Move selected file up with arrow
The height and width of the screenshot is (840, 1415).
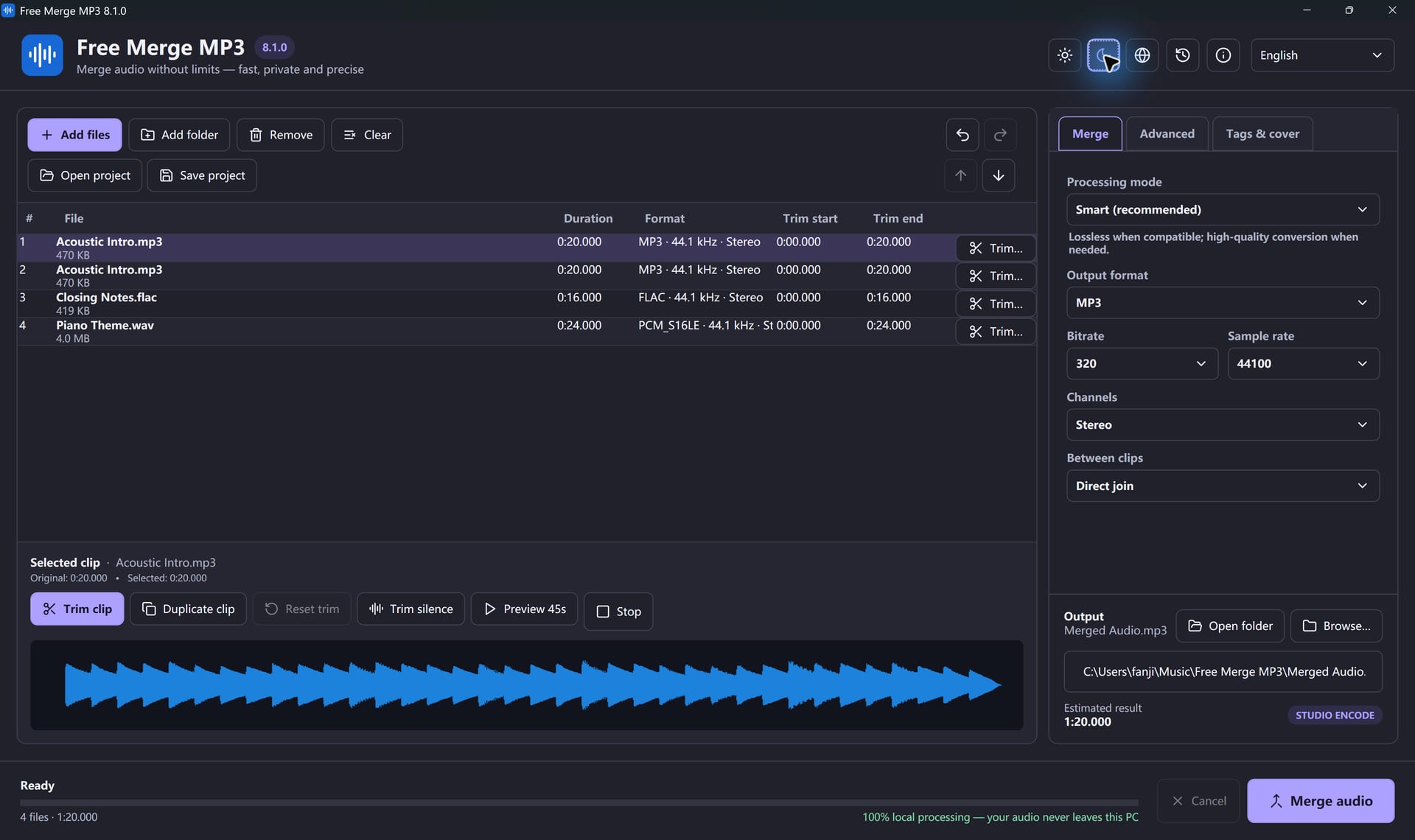(x=960, y=175)
